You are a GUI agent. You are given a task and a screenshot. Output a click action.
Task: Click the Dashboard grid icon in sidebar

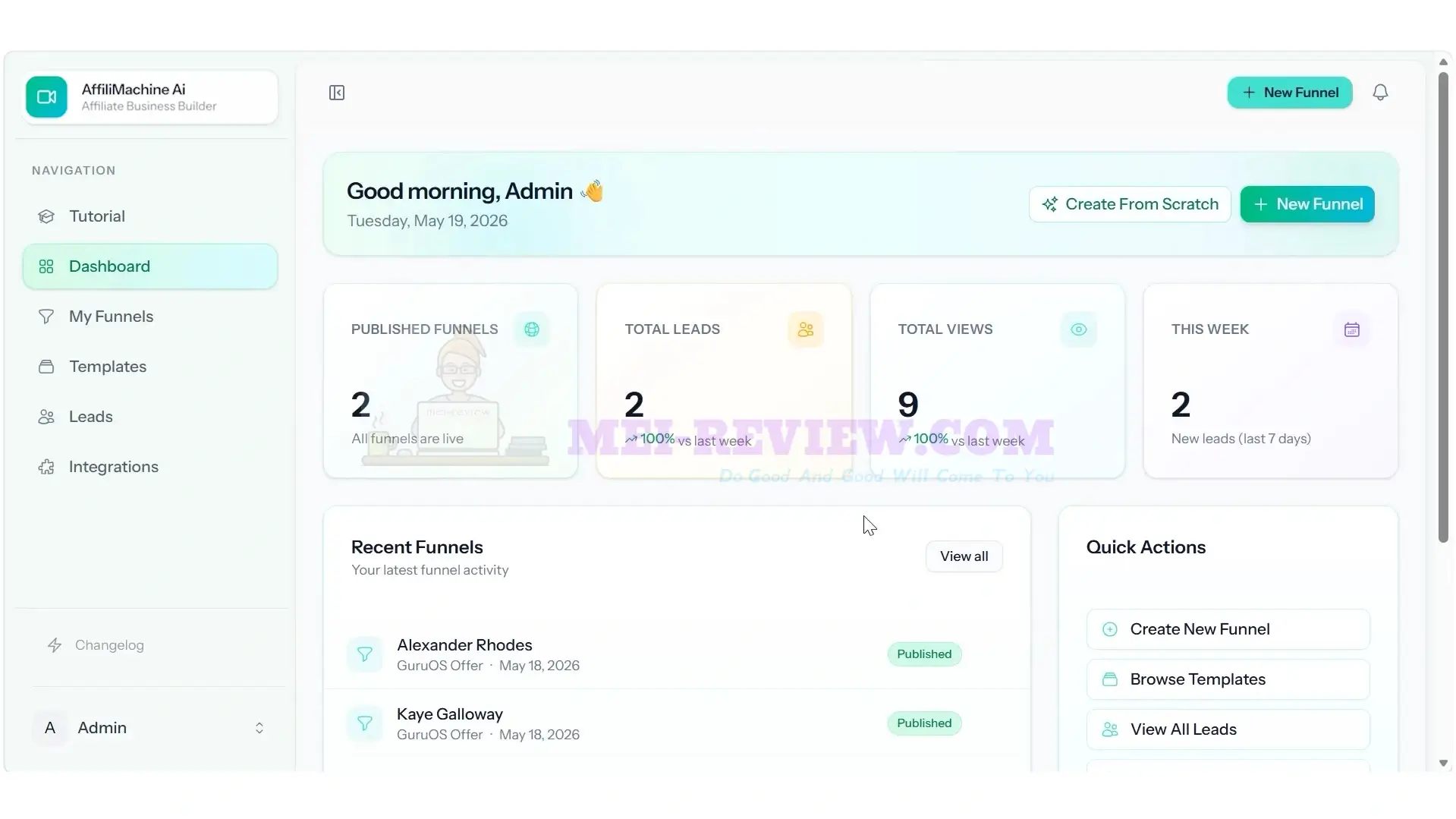46,266
